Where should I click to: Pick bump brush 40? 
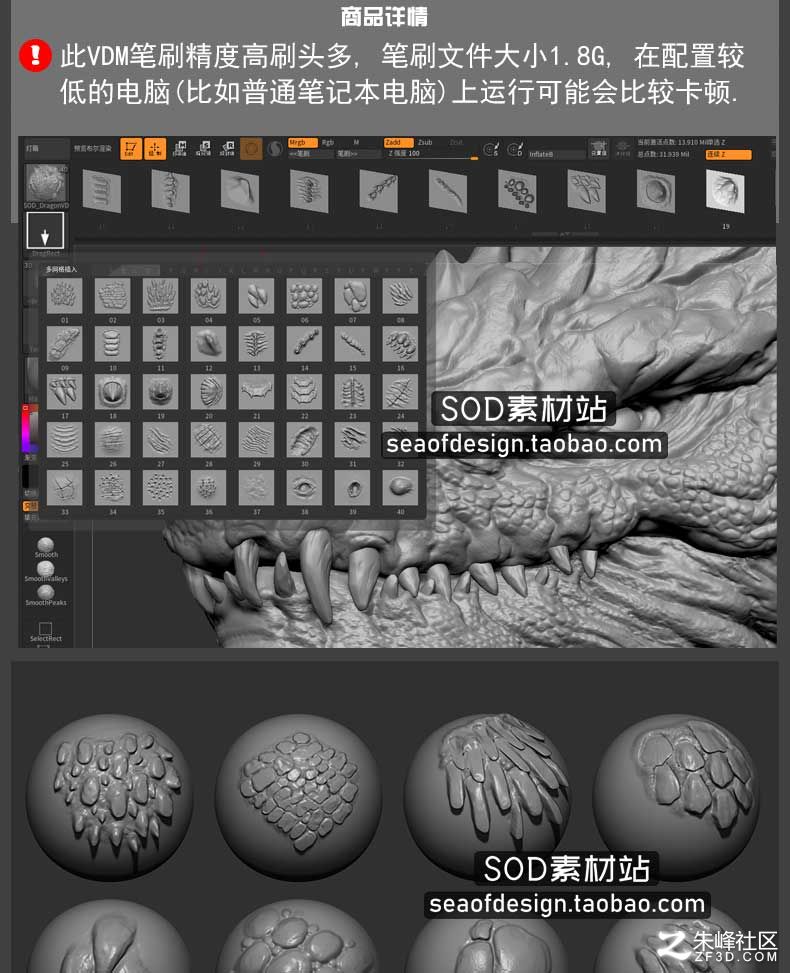pyautogui.click(x=400, y=488)
